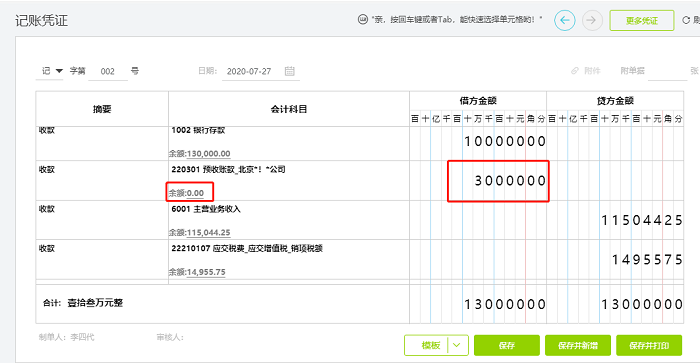Click credit amount 1495575
The width and height of the screenshot is (700, 363).
pos(647,259)
